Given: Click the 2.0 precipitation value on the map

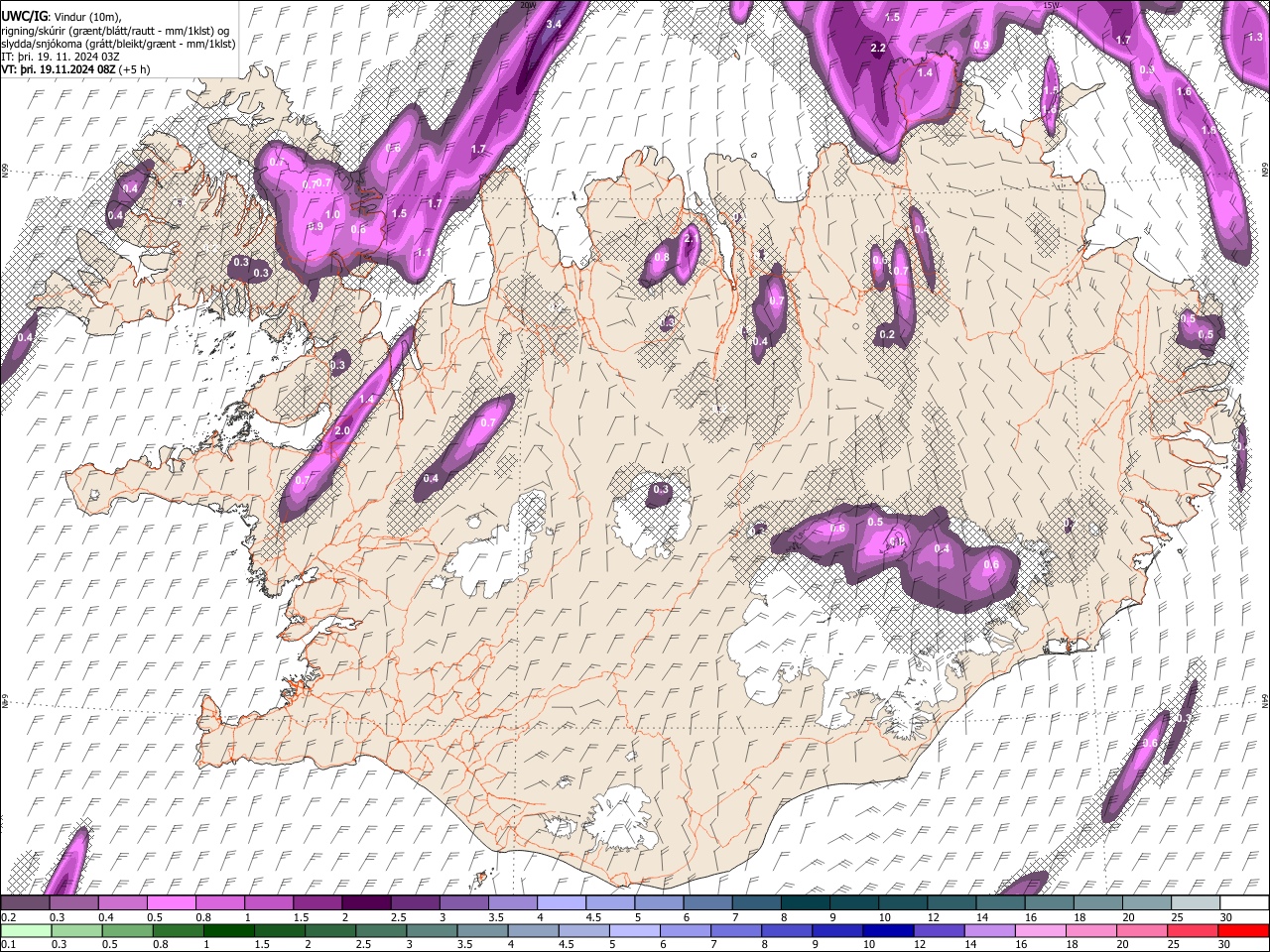Looking at the screenshot, I should point(343,430).
